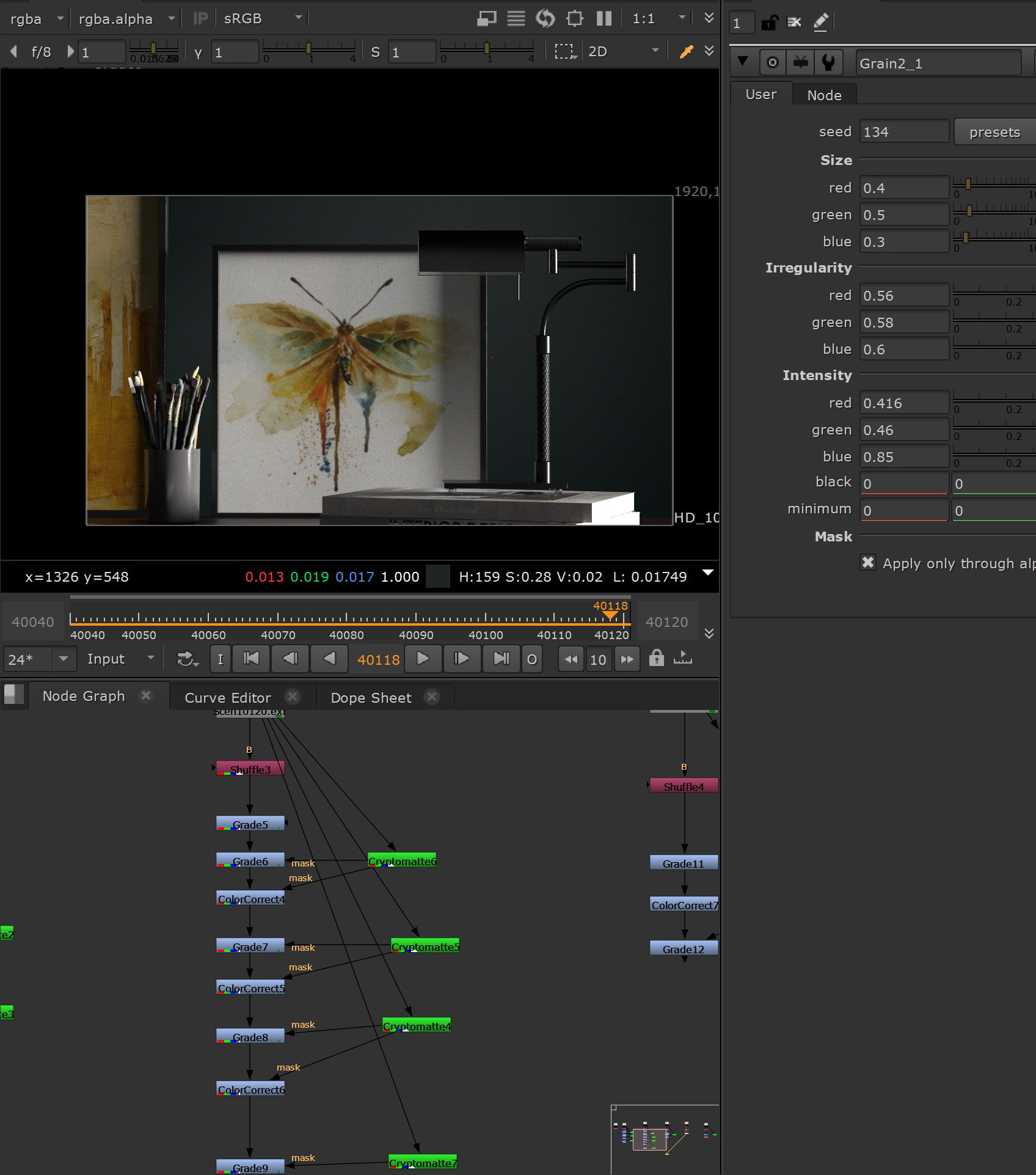Expand the timeline overflow chevron
This screenshot has height=1175, width=1036.
[709, 633]
